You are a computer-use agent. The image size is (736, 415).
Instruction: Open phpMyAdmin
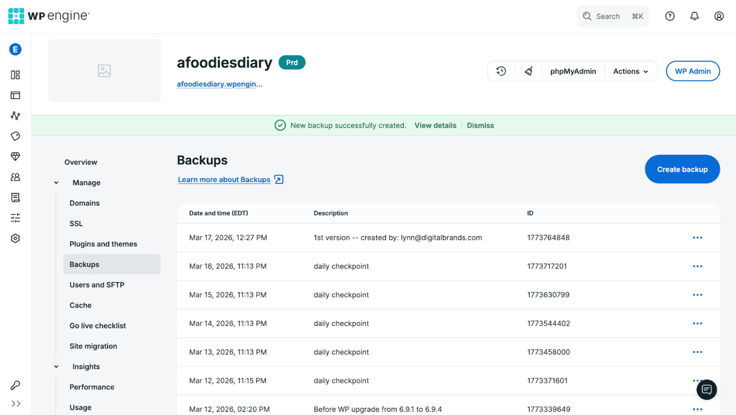(573, 71)
